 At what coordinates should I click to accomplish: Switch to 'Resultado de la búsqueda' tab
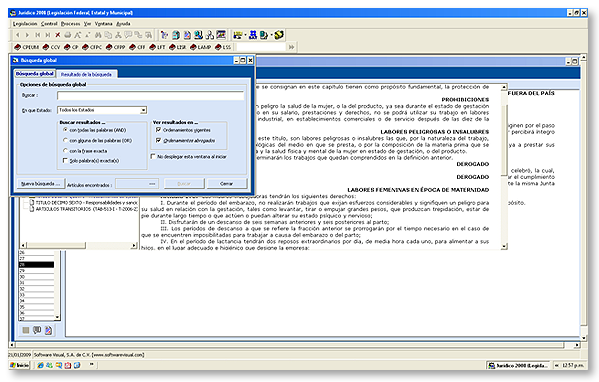tap(86, 74)
